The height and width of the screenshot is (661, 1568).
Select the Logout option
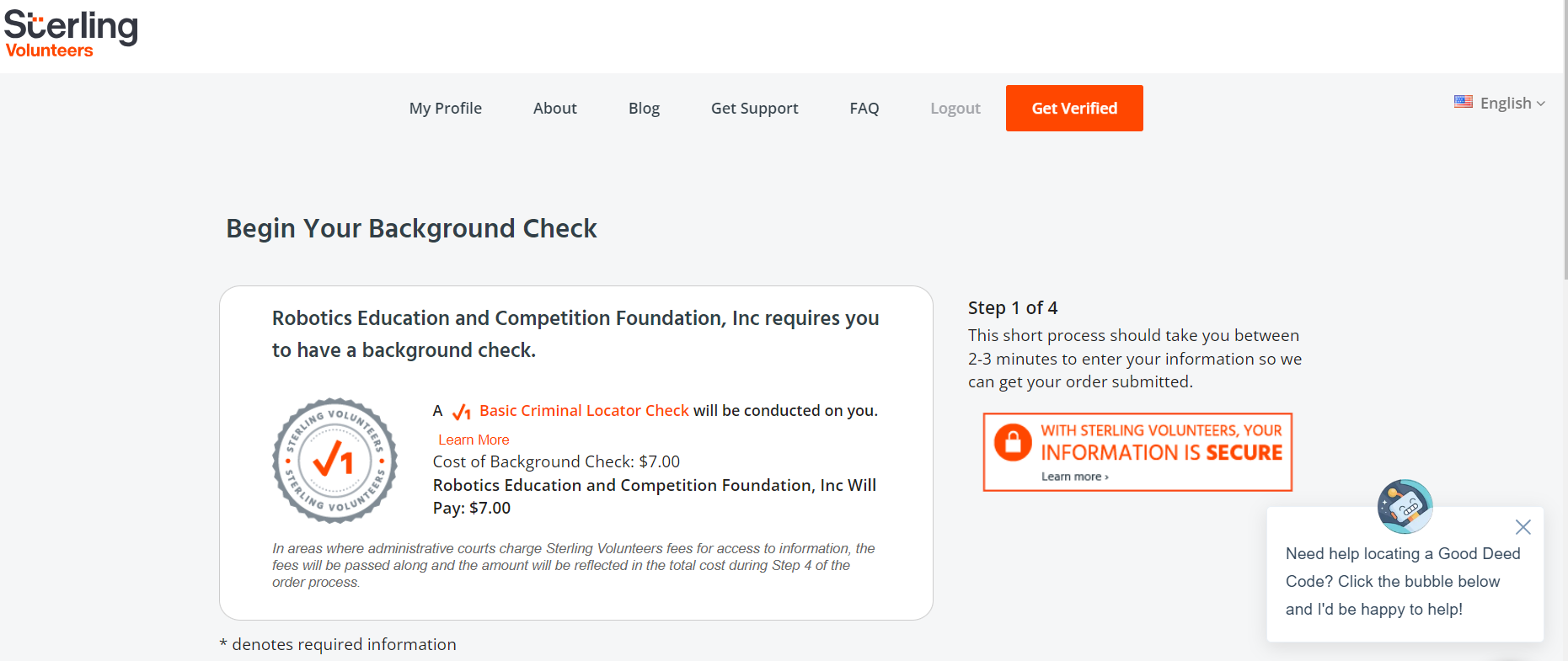pos(955,108)
